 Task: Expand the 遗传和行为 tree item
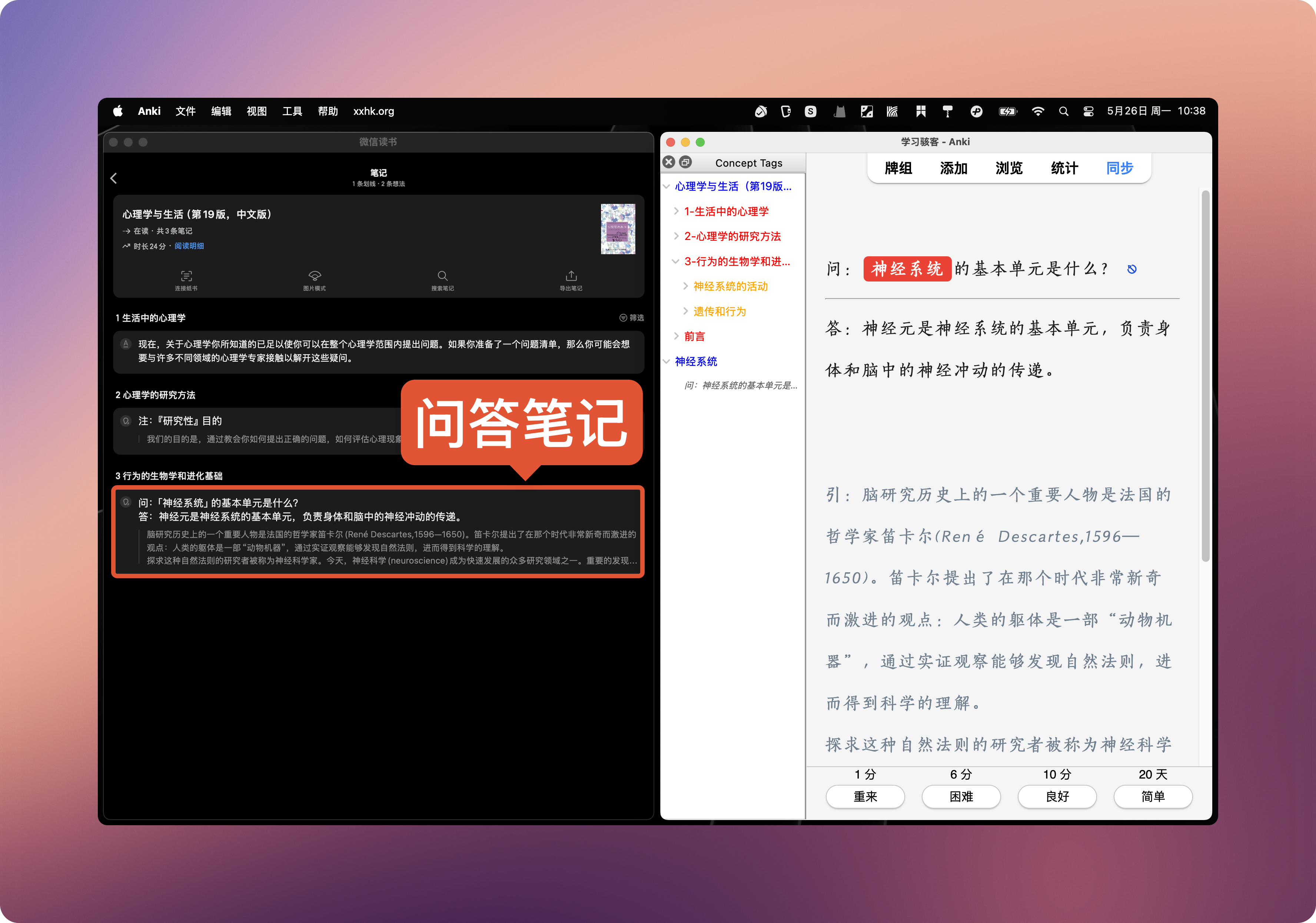point(685,311)
